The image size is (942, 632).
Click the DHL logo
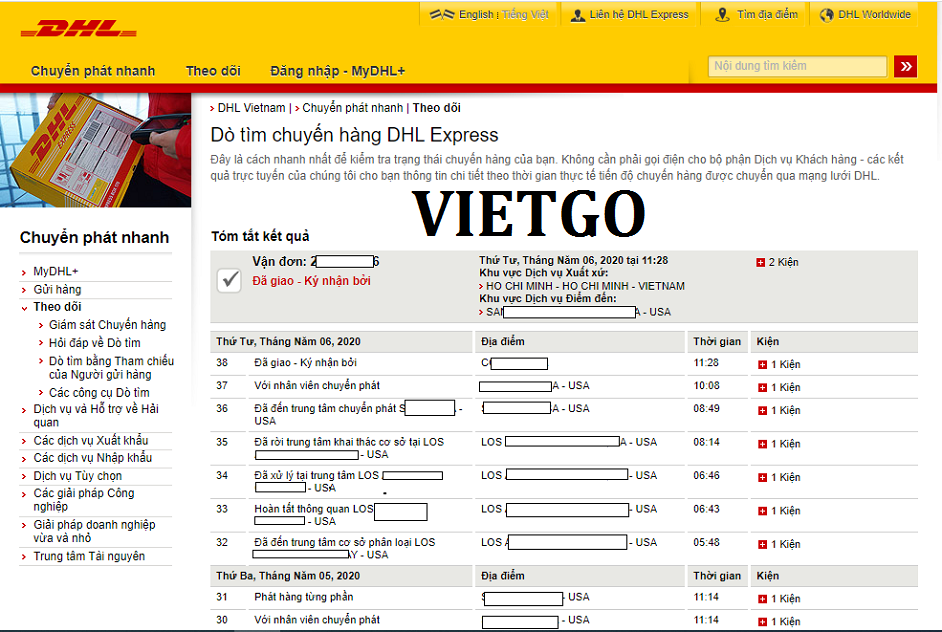(78, 29)
